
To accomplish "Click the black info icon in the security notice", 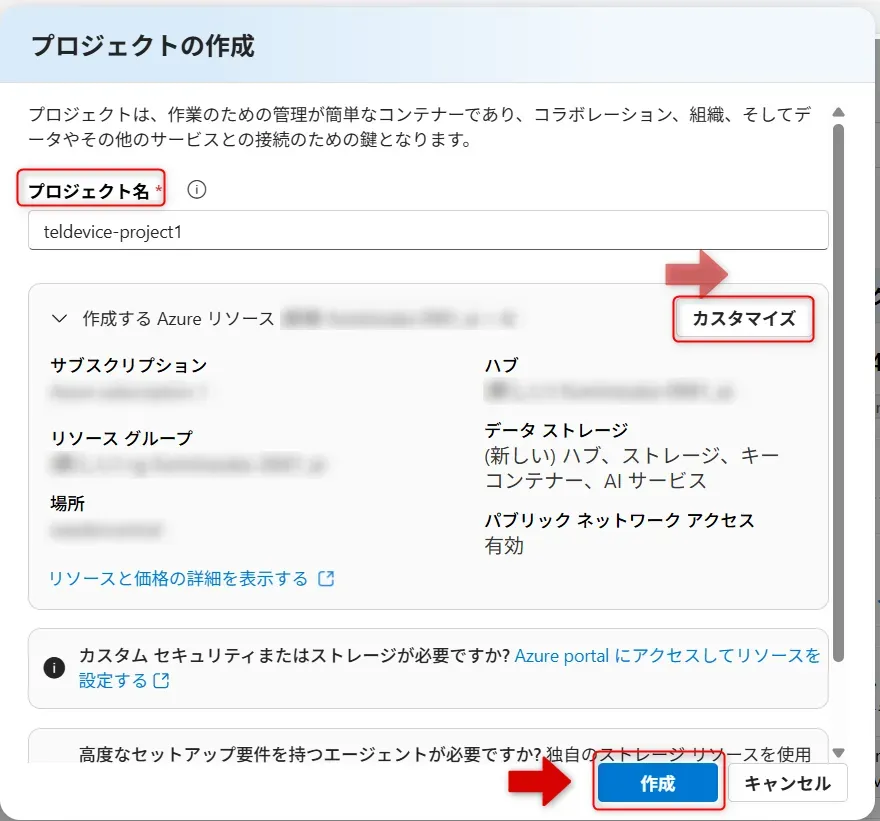I will (x=54, y=667).
